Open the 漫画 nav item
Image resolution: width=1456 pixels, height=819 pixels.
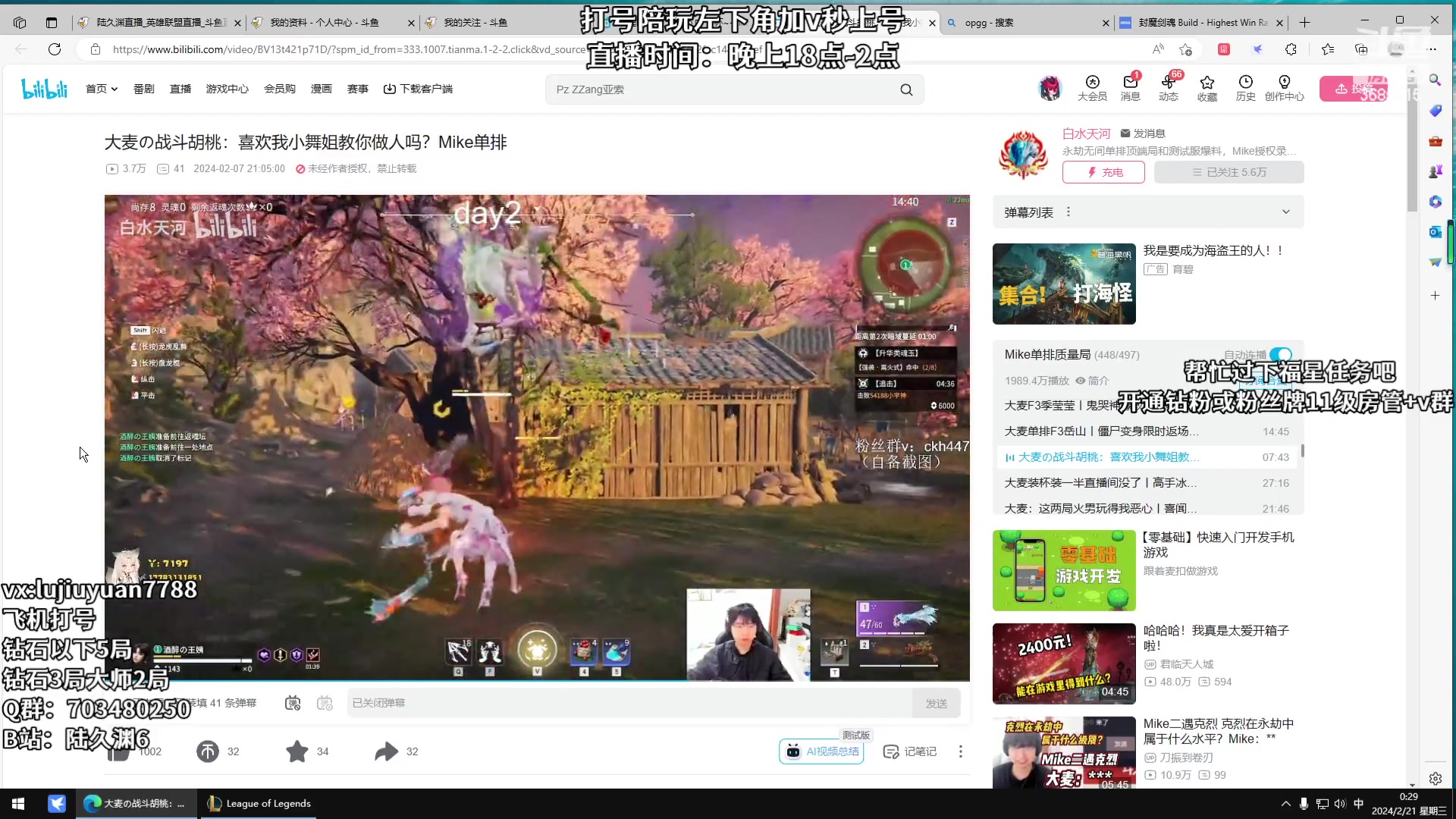coord(322,89)
